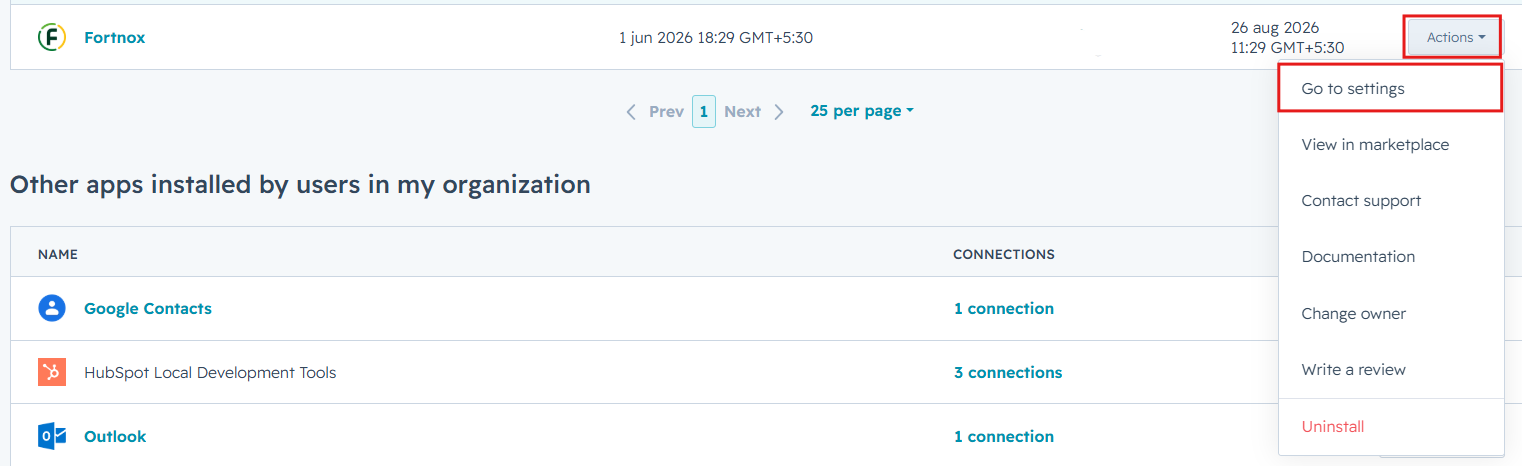The height and width of the screenshot is (466, 1522).
Task: Choose View in marketplace menu item
Action: point(1391,145)
